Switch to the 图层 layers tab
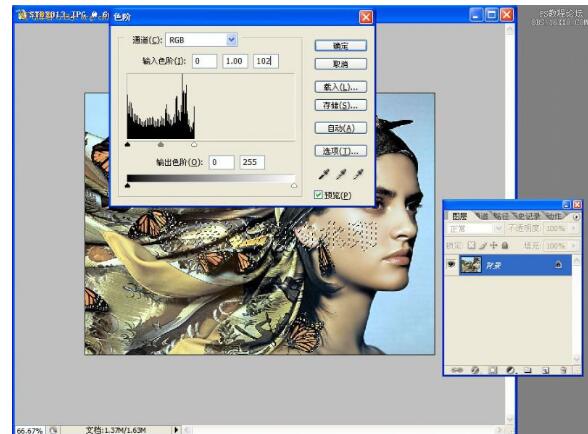This screenshot has height=434, width=588. pyautogui.click(x=459, y=216)
